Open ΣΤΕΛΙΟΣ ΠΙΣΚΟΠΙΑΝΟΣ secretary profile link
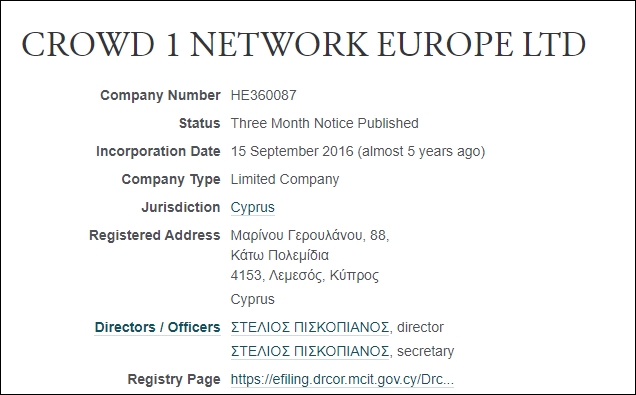The image size is (636, 395). pos(309,351)
